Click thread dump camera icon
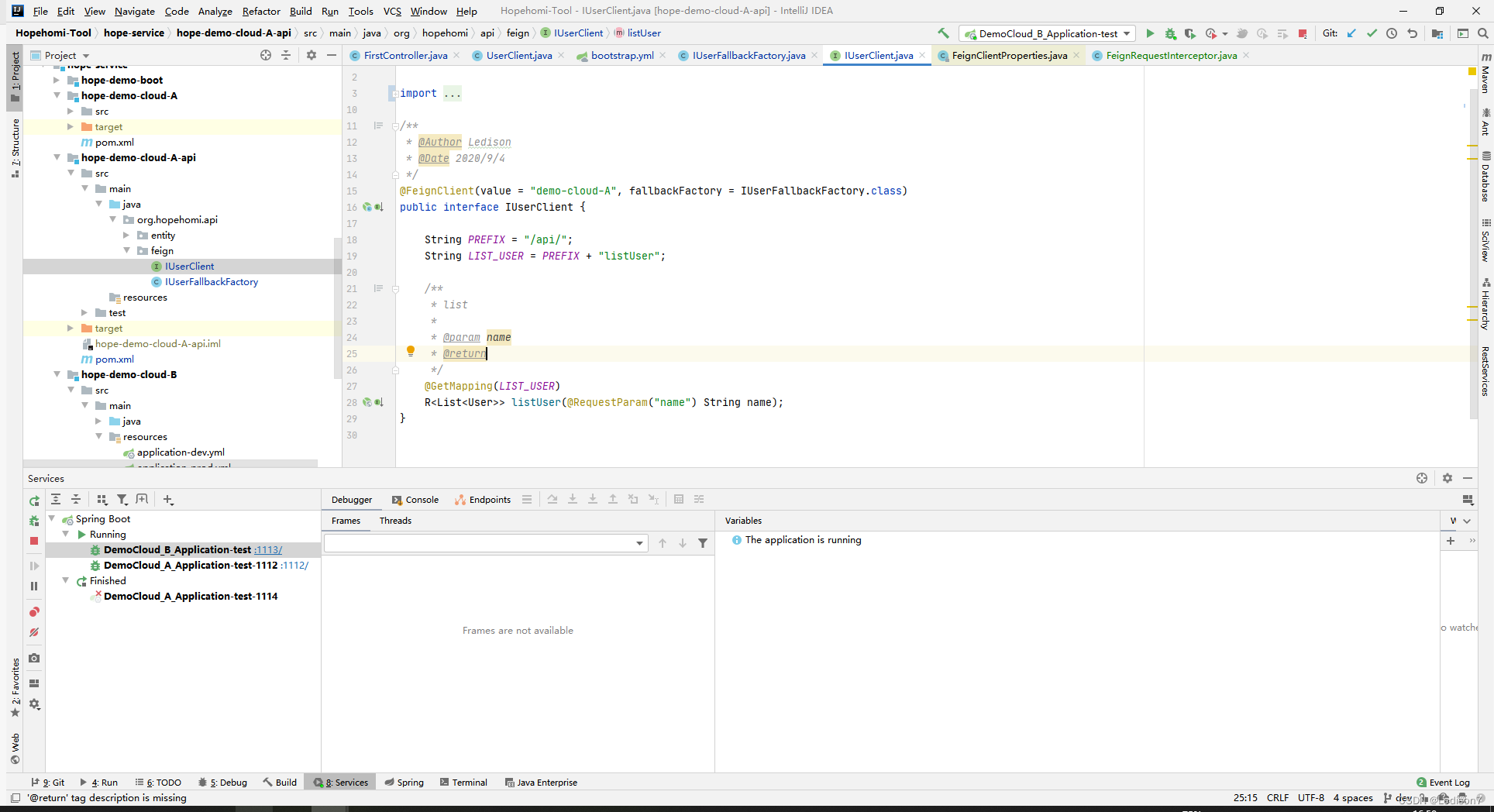Image resolution: width=1494 pixels, height=812 pixels. [34, 658]
